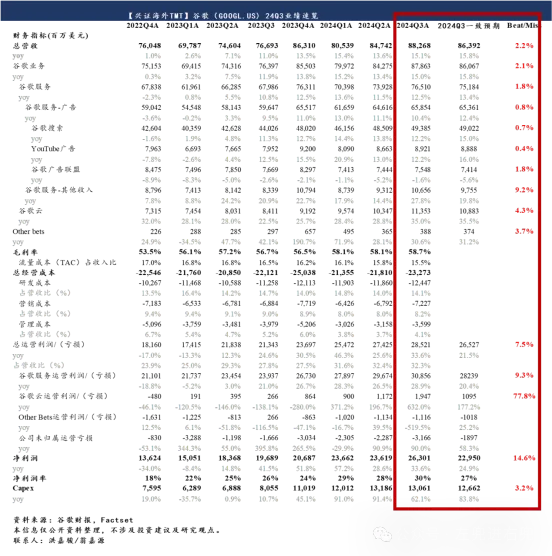This screenshot has height=556, width=552.
Task: Click the 77.8% beat value
Action: [x=524, y=396]
